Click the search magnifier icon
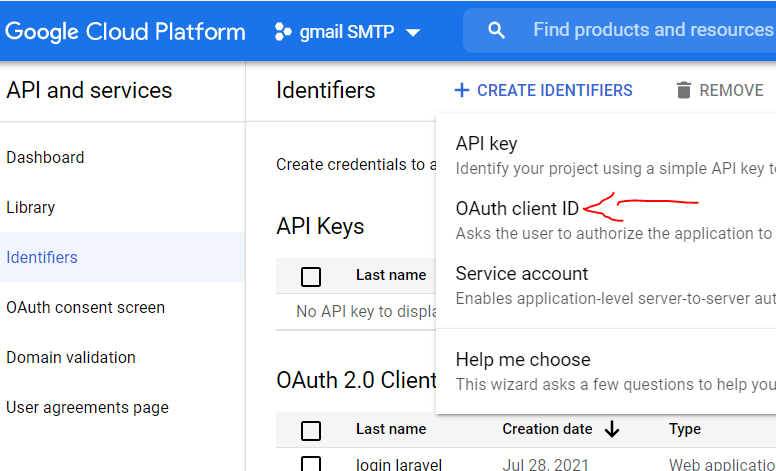 pos(496,31)
